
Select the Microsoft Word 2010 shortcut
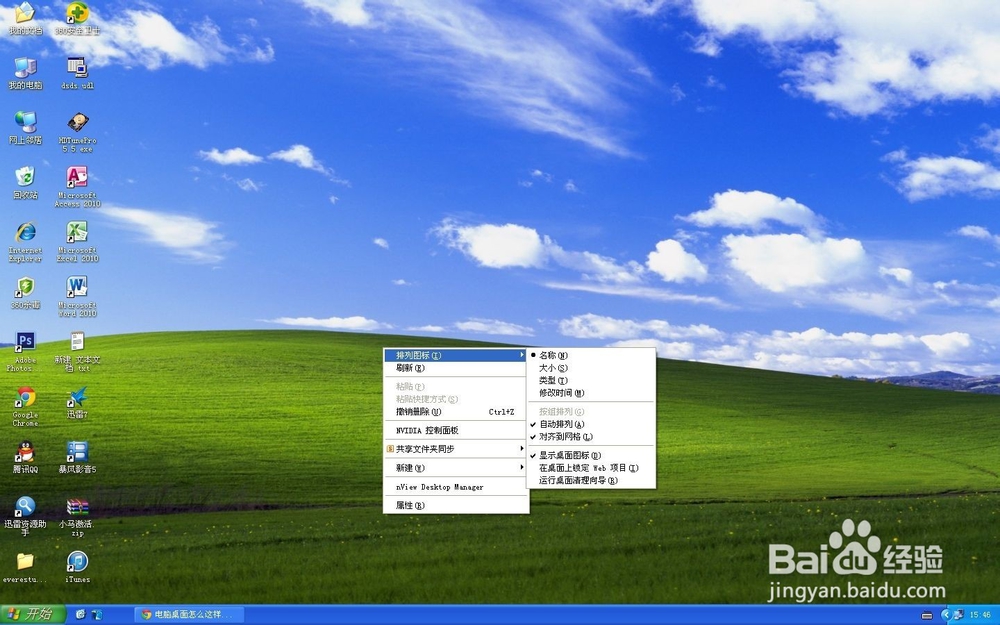pos(77,297)
